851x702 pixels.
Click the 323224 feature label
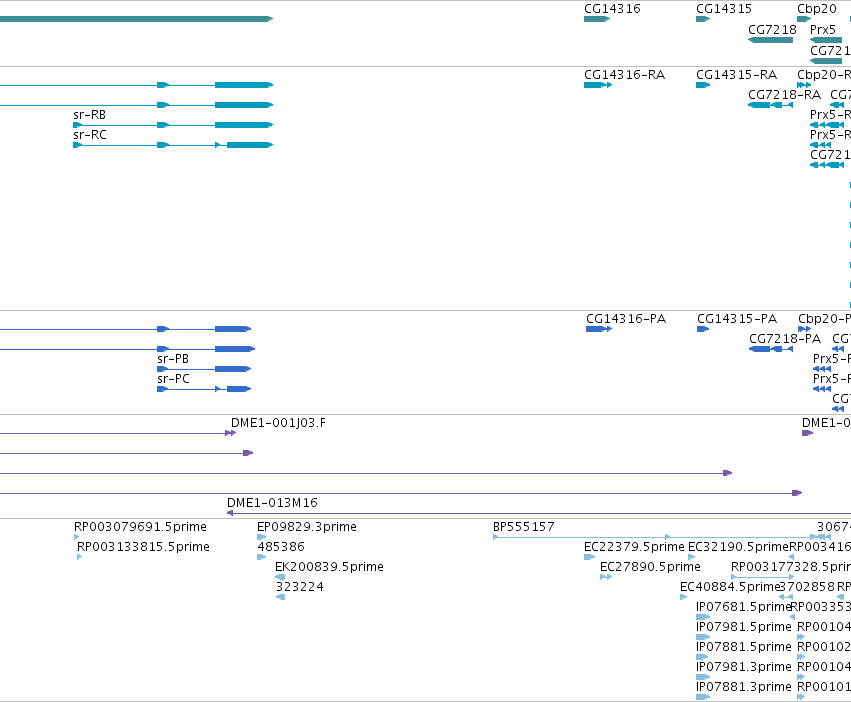tap(300, 587)
